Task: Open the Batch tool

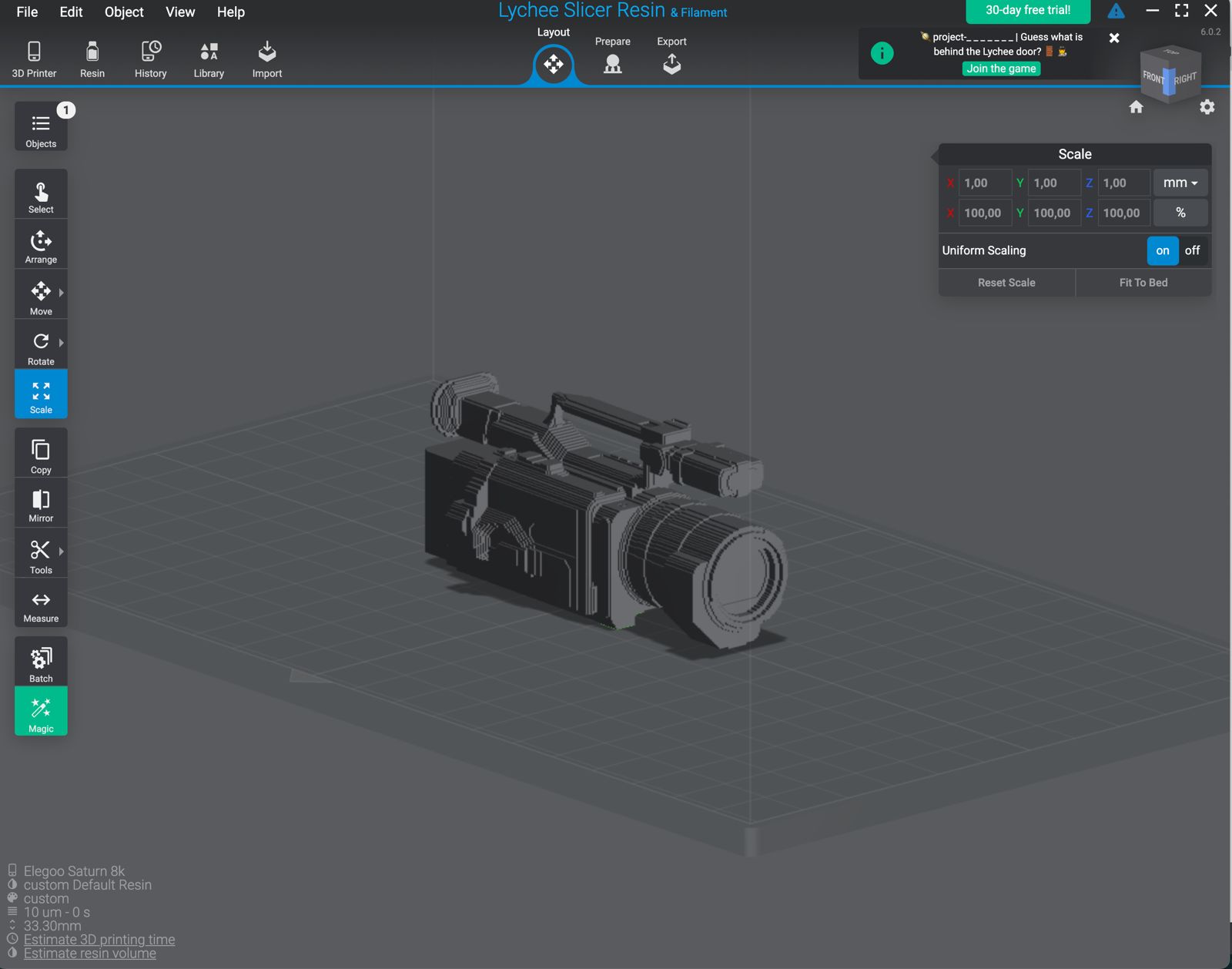Action: pos(41,664)
